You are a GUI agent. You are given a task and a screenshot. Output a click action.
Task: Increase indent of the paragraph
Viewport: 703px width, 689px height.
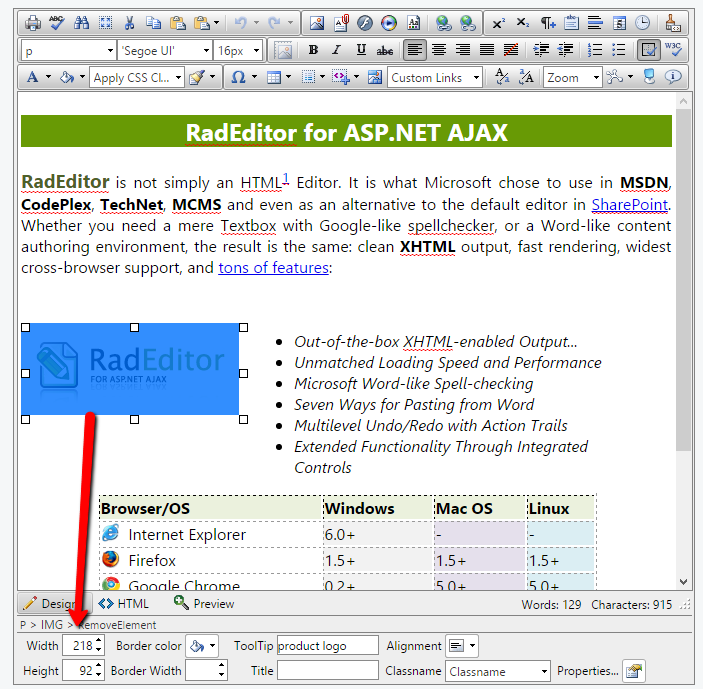point(541,51)
